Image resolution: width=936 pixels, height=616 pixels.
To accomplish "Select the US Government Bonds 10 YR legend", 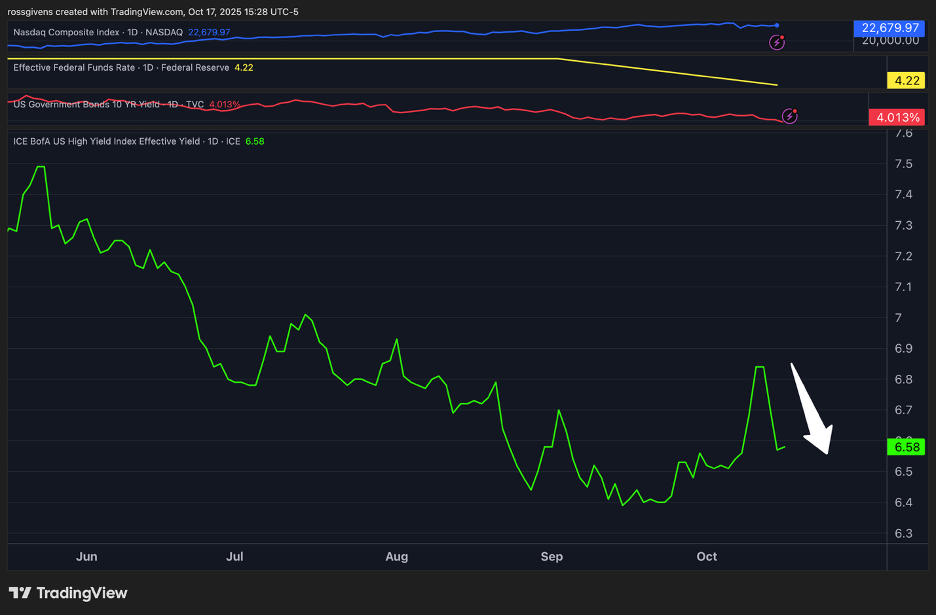I will [x=110, y=104].
